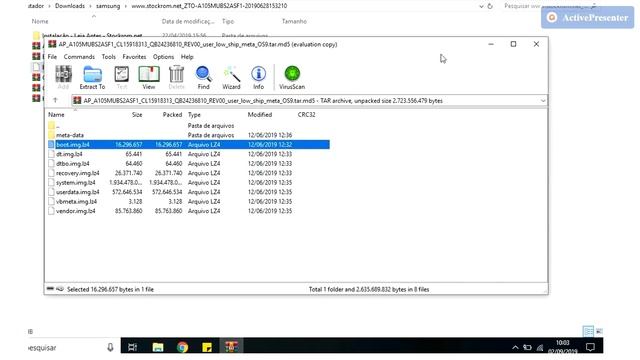Sort Explorer files by Data de modificação
The image size is (640, 360).
pos(188,21)
